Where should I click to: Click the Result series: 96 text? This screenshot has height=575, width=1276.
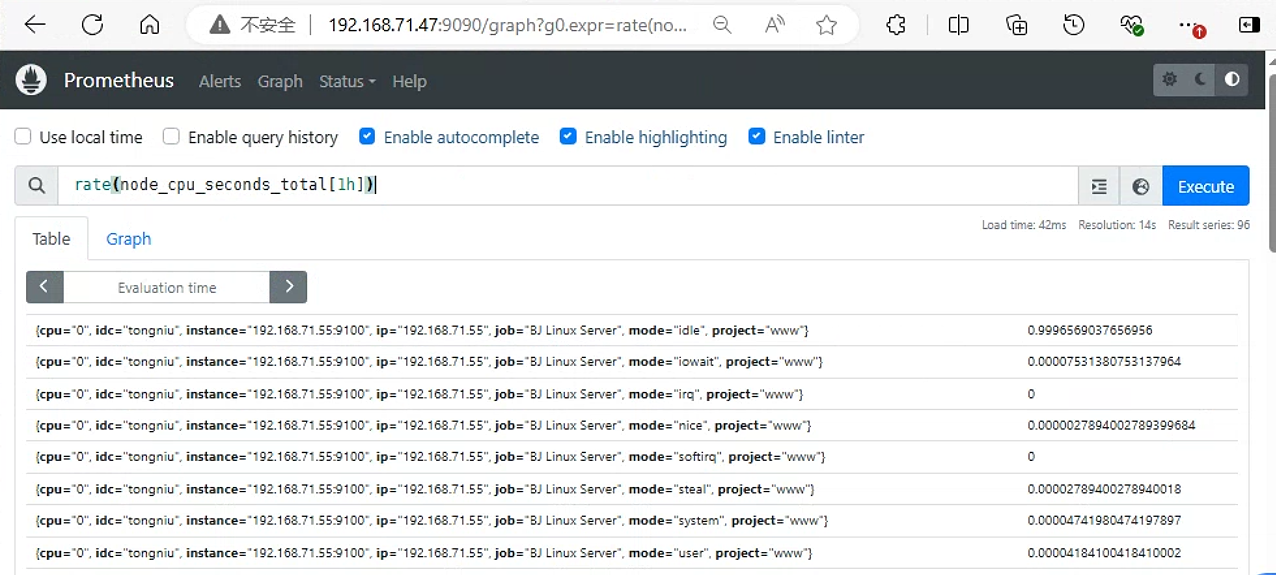pos(1209,226)
